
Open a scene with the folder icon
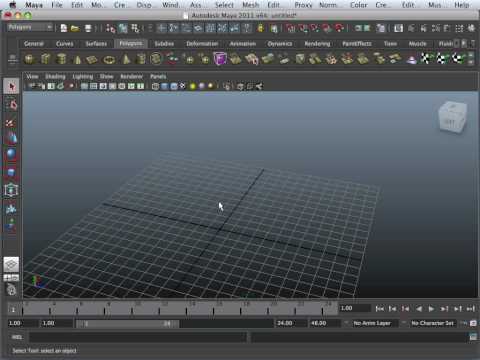coord(75,28)
